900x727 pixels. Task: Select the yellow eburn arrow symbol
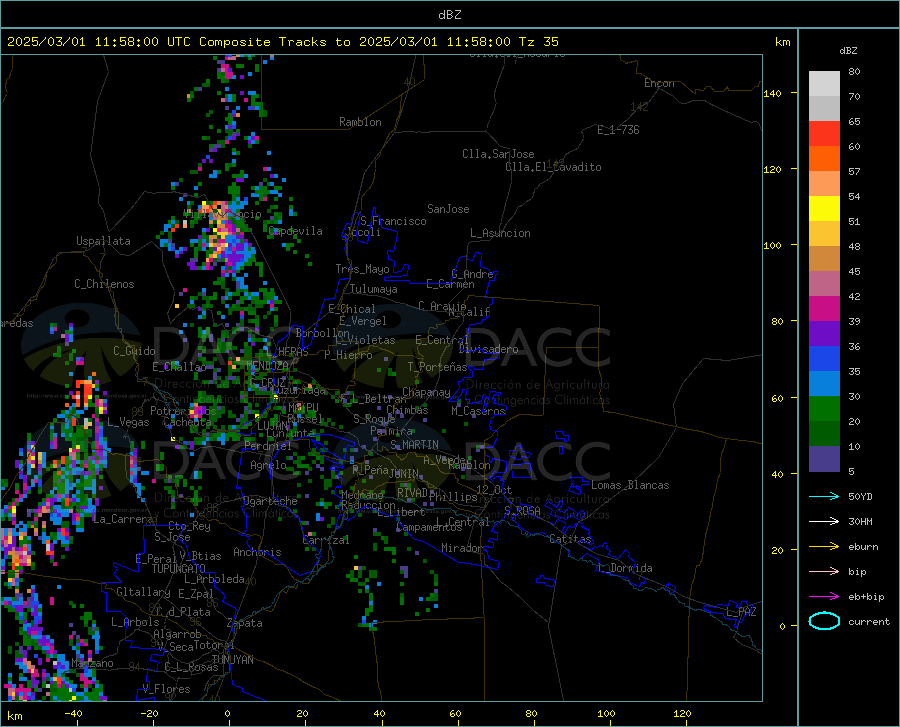click(x=824, y=546)
